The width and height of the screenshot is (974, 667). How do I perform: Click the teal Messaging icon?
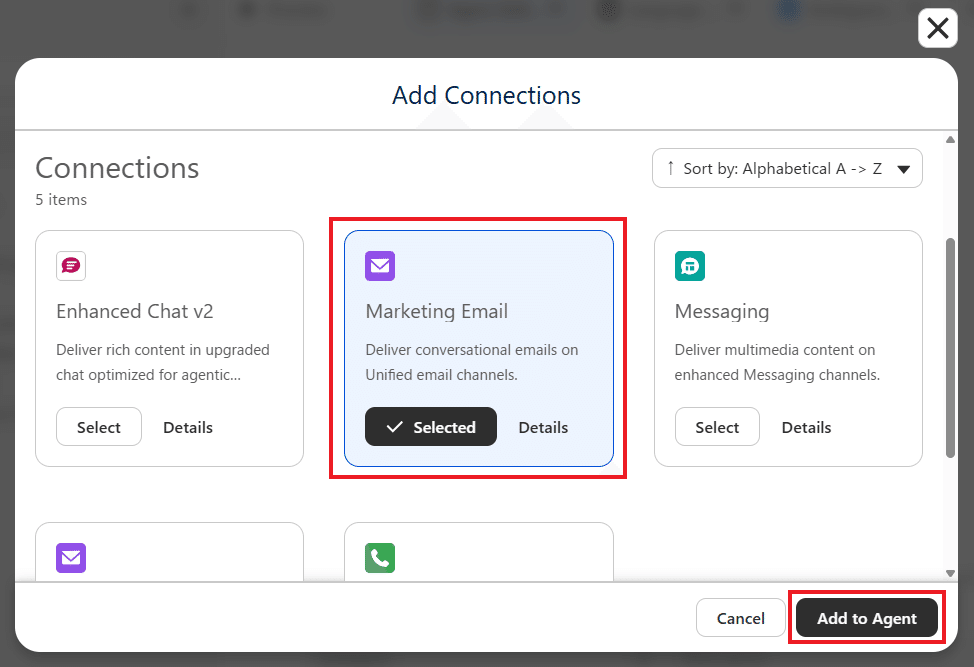tap(690, 266)
